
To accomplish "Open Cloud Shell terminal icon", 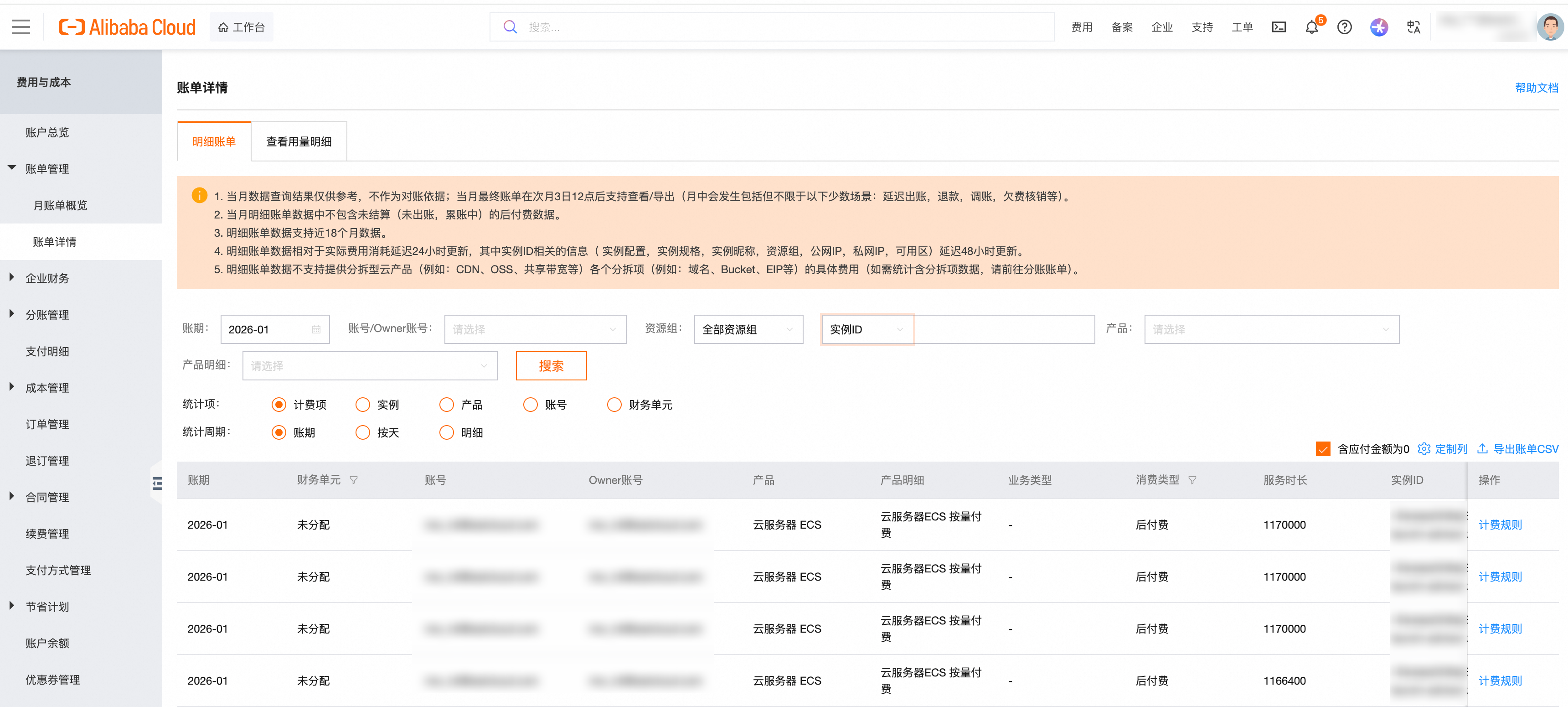I will [x=1278, y=27].
